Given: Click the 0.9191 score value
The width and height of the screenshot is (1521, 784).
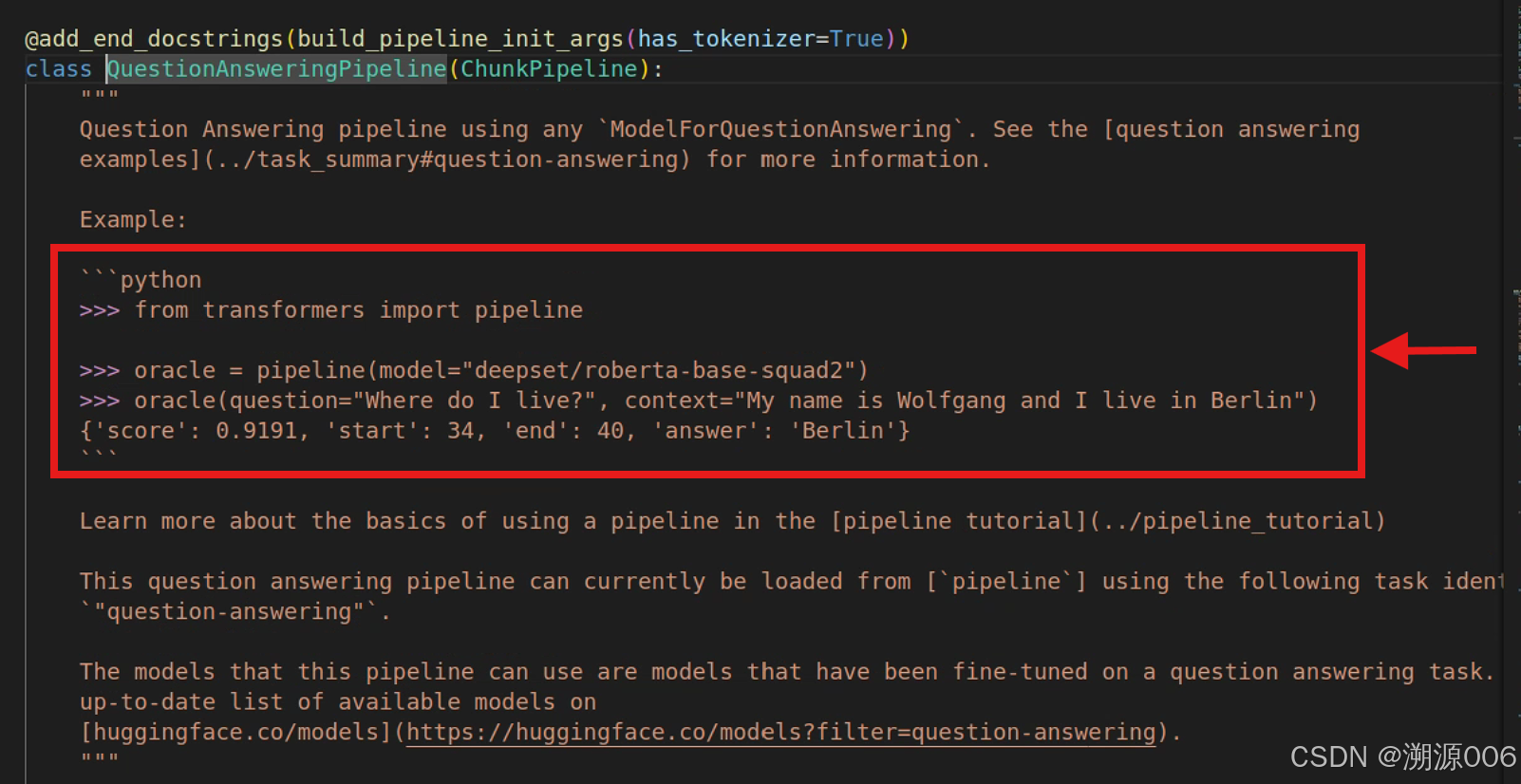Looking at the screenshot, I should 256,431.
